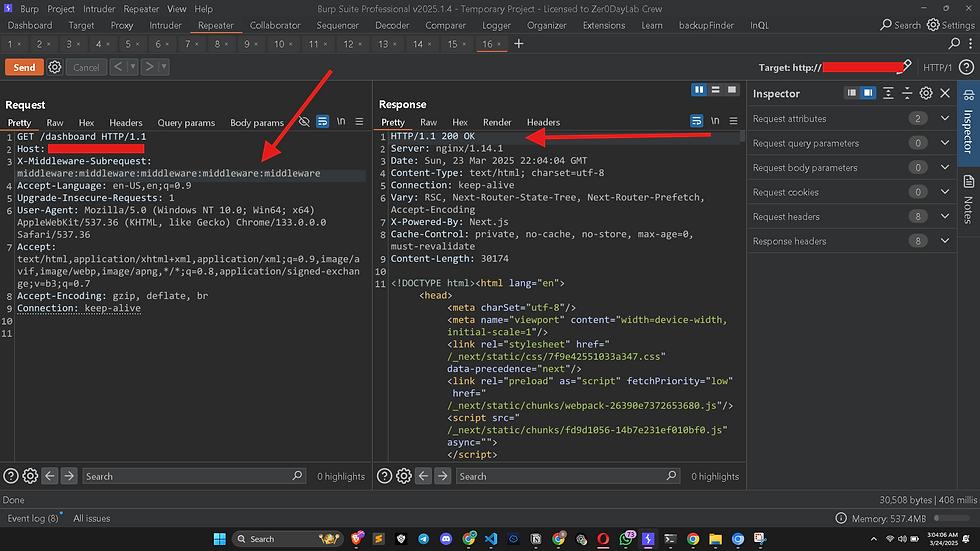The width and height of the screenshot is (980, 551).
Task: Toggle hide-unimportant-headers eye icon in Request
Action: pyautogui.click(x=304, y=122)
